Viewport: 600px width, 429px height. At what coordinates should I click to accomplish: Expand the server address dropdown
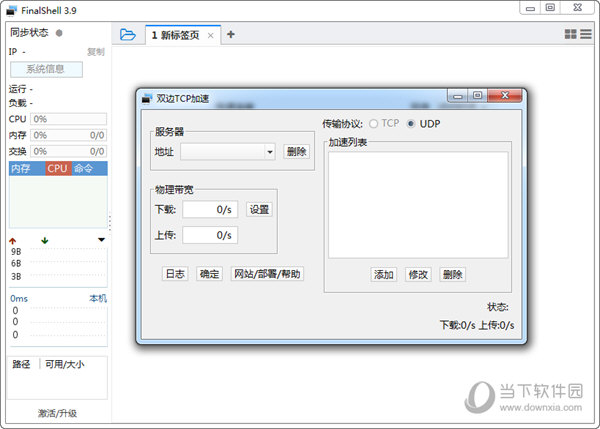[270, 152]
